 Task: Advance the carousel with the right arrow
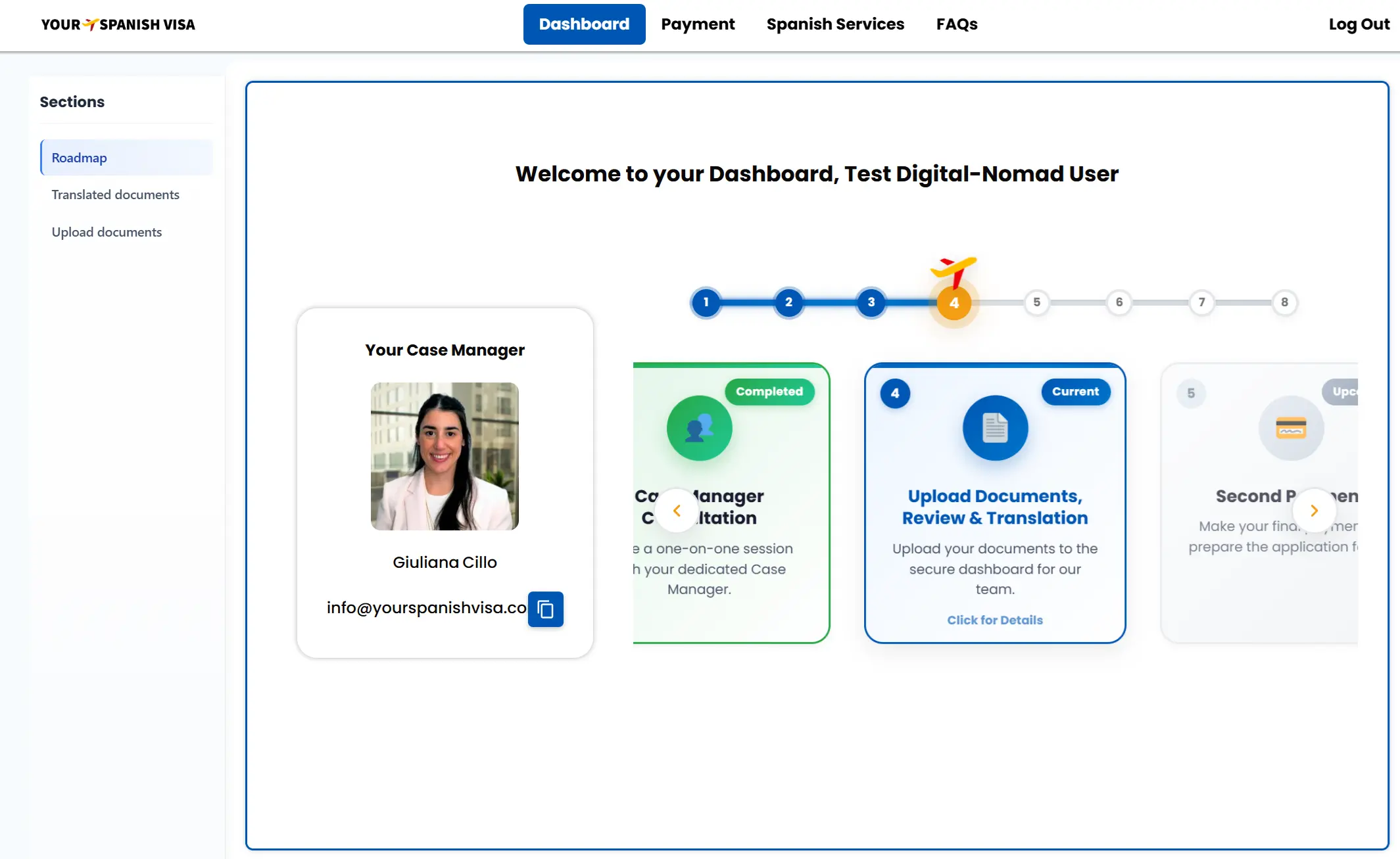pos(1314,511)
